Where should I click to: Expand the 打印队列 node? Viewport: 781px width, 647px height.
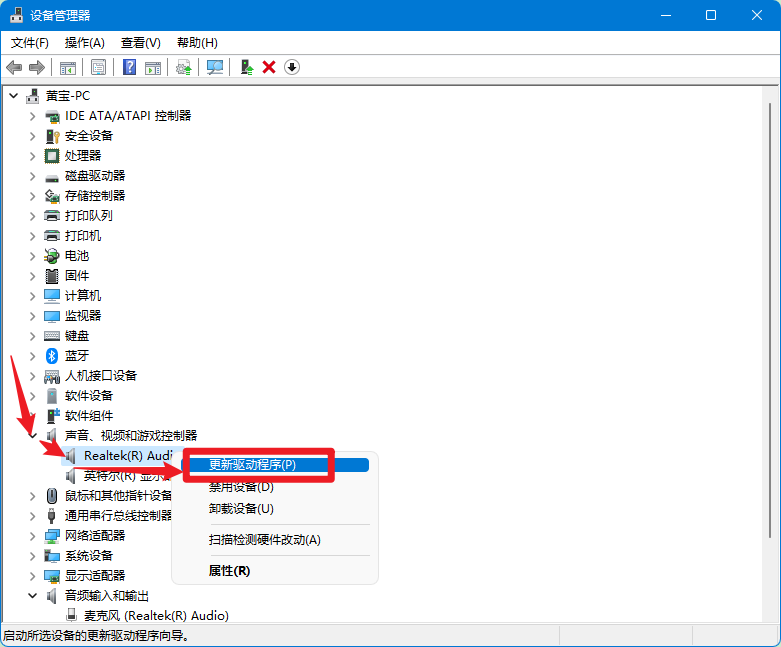pos(32,216)
